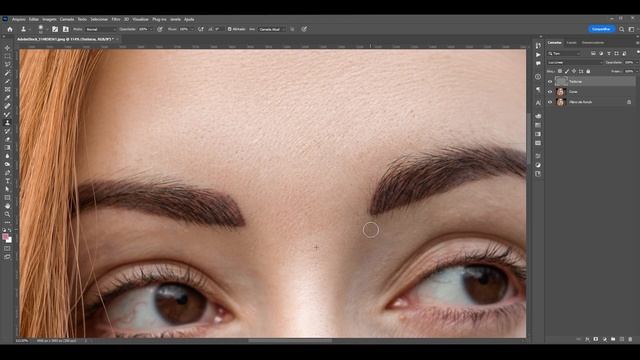Hide the Plano de Fundo layer
The width and height of the screenshot is (640, 360).
pos(550,102)
